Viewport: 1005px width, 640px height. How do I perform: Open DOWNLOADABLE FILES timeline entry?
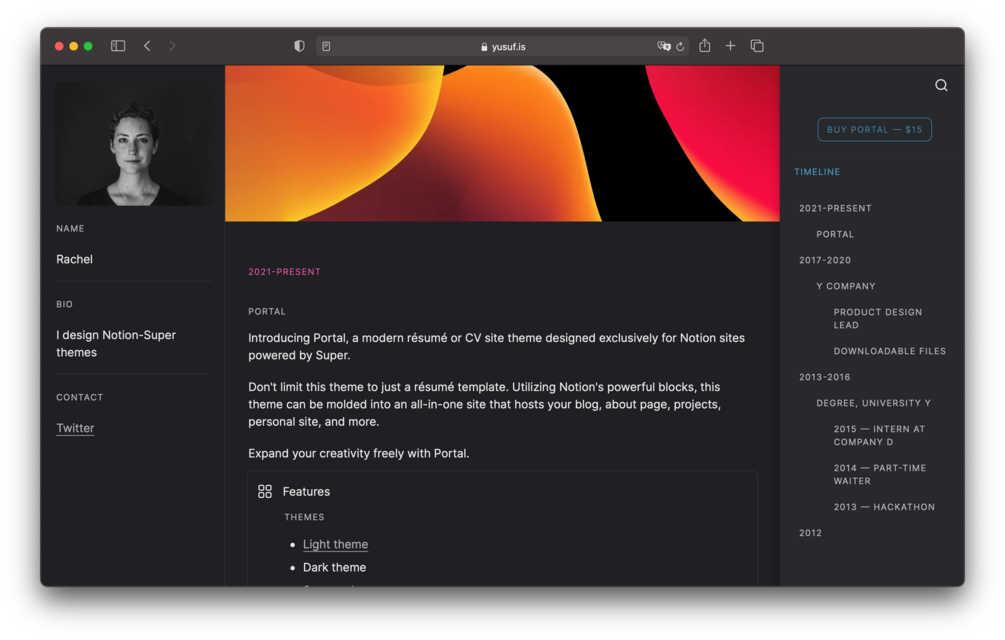tap(890, 351)
